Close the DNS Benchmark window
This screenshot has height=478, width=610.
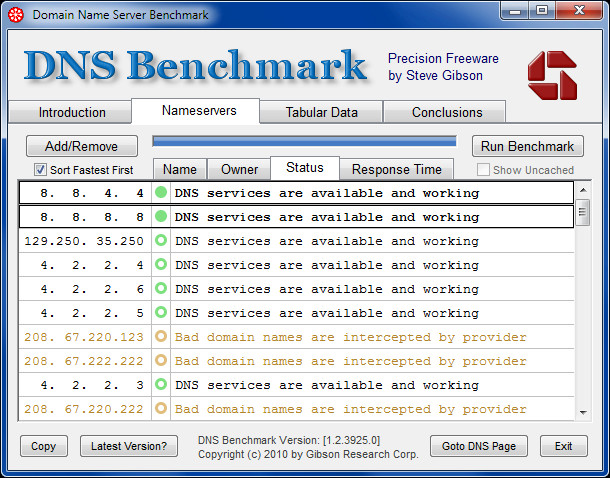pyautogui.click(x=580, y=11)
